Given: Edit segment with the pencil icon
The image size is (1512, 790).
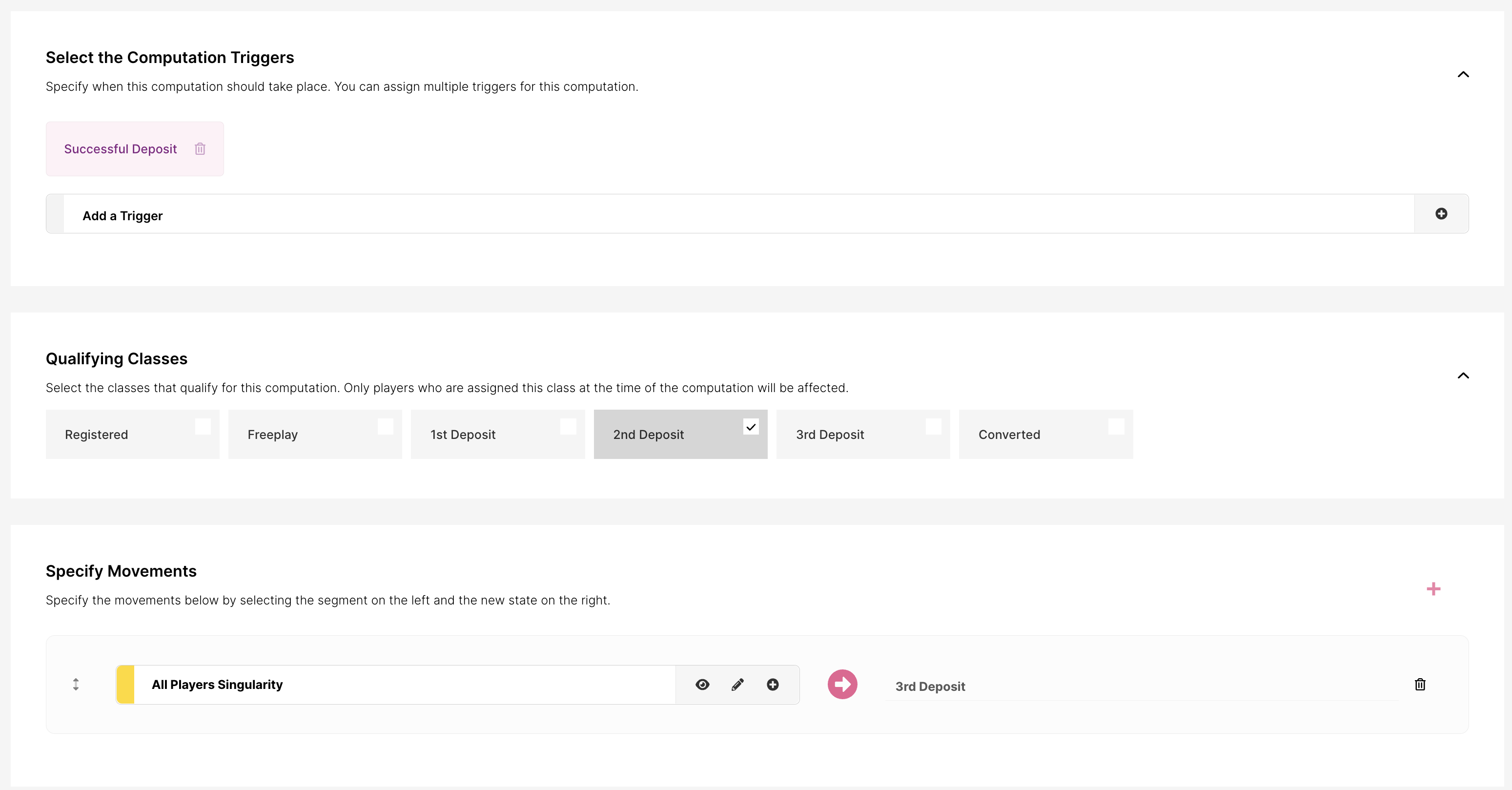Looking at the screenshot, I should click(x=737, y=684).
